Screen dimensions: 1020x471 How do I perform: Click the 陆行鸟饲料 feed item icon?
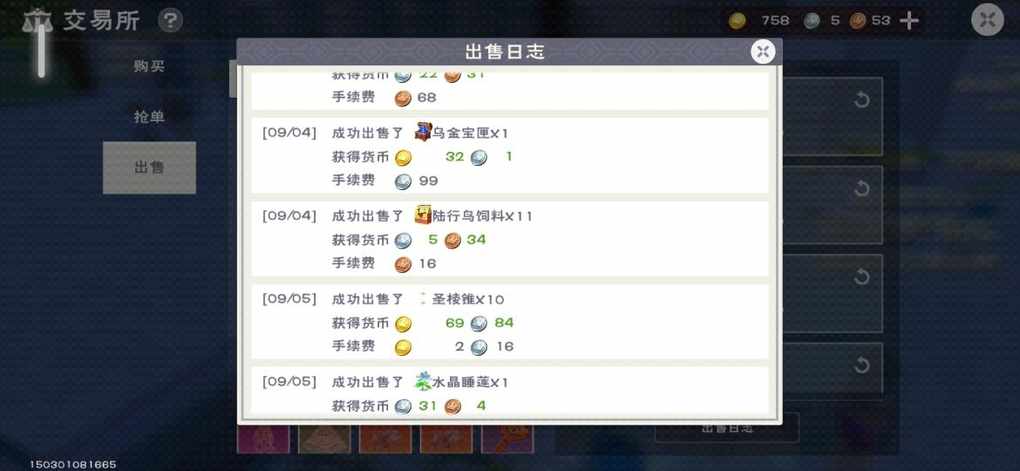(x=423, y=214)
